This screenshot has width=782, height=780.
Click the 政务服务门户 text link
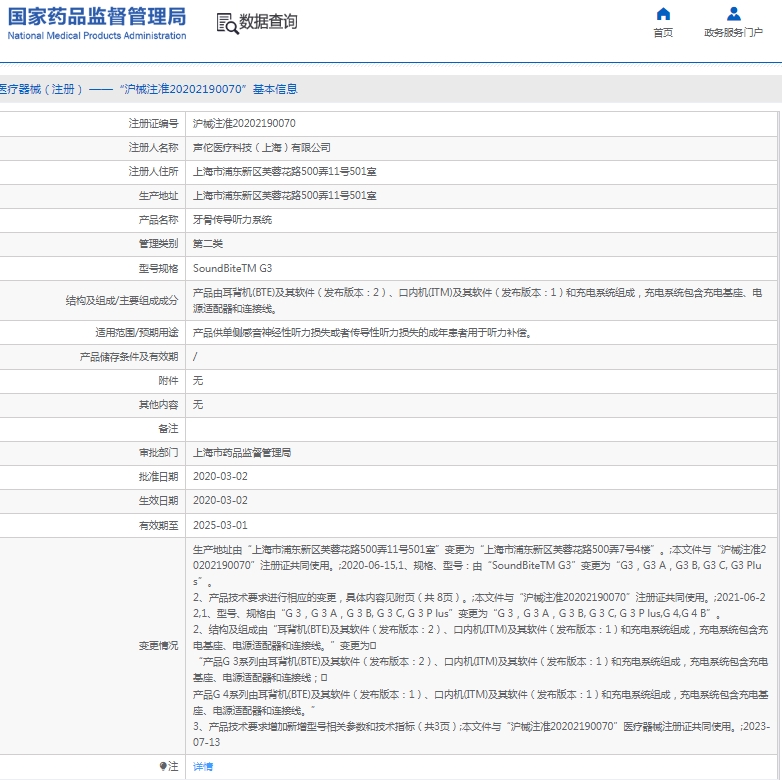click(x=733, y=33)
